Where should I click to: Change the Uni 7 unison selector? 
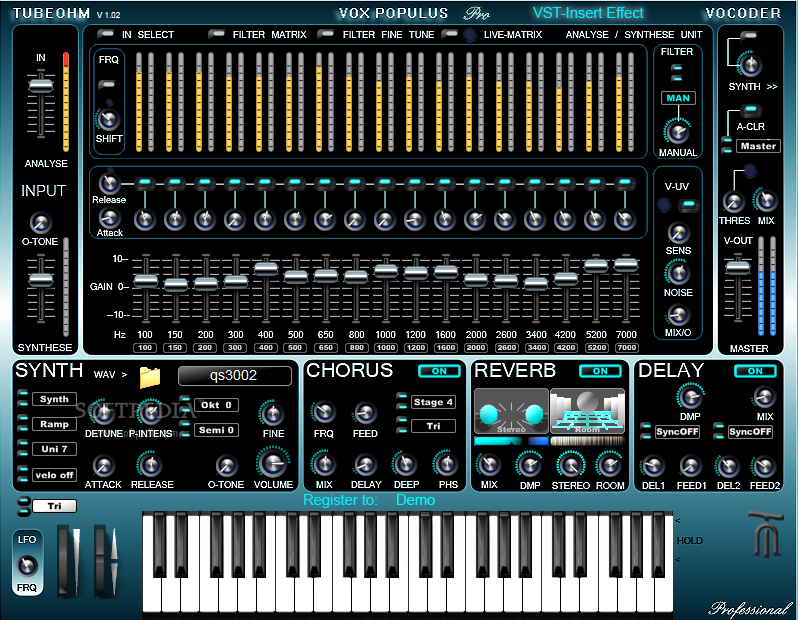(x=54, y=449)
